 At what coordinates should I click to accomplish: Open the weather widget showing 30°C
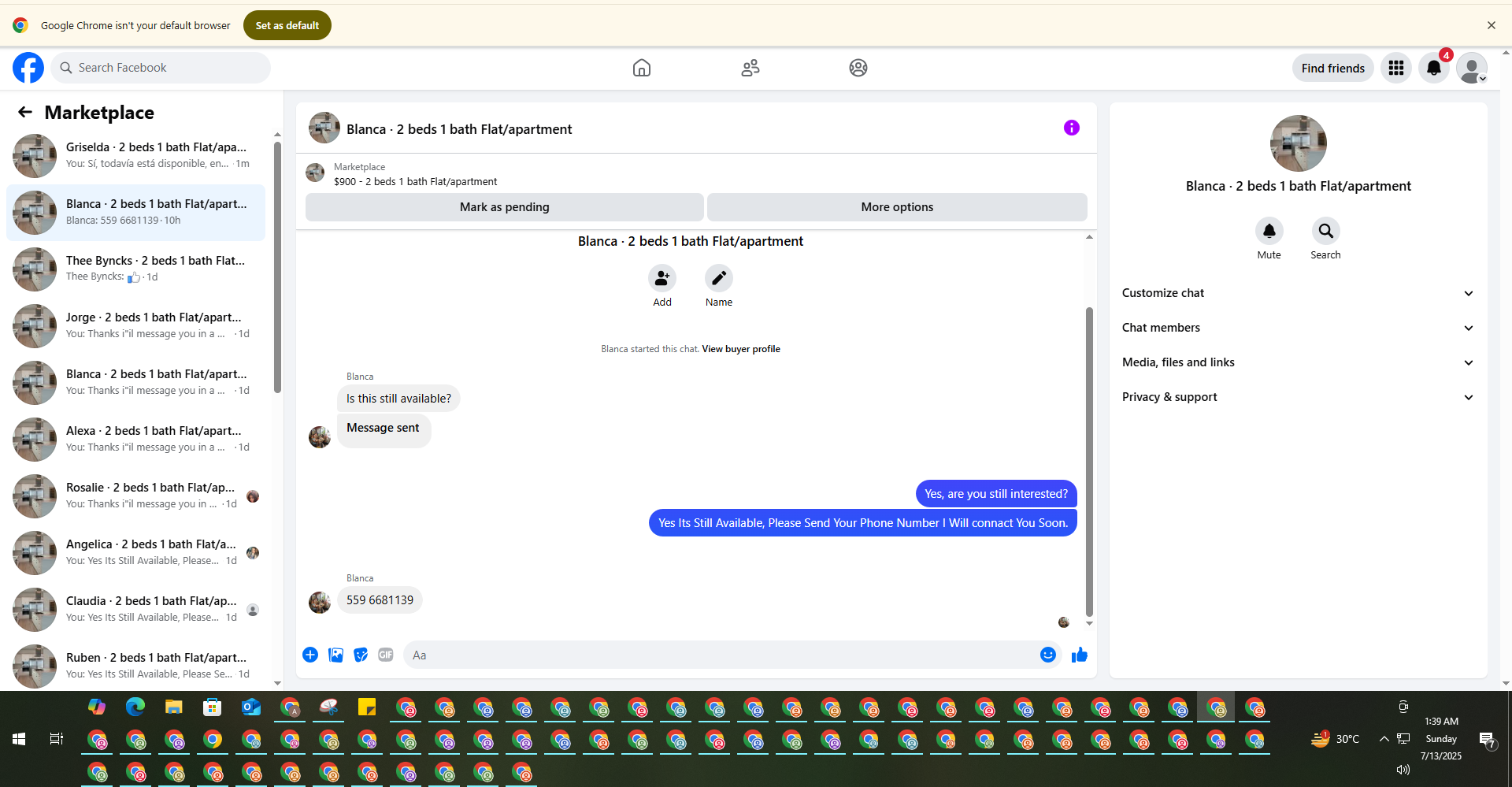click(x=1336, y=739)
